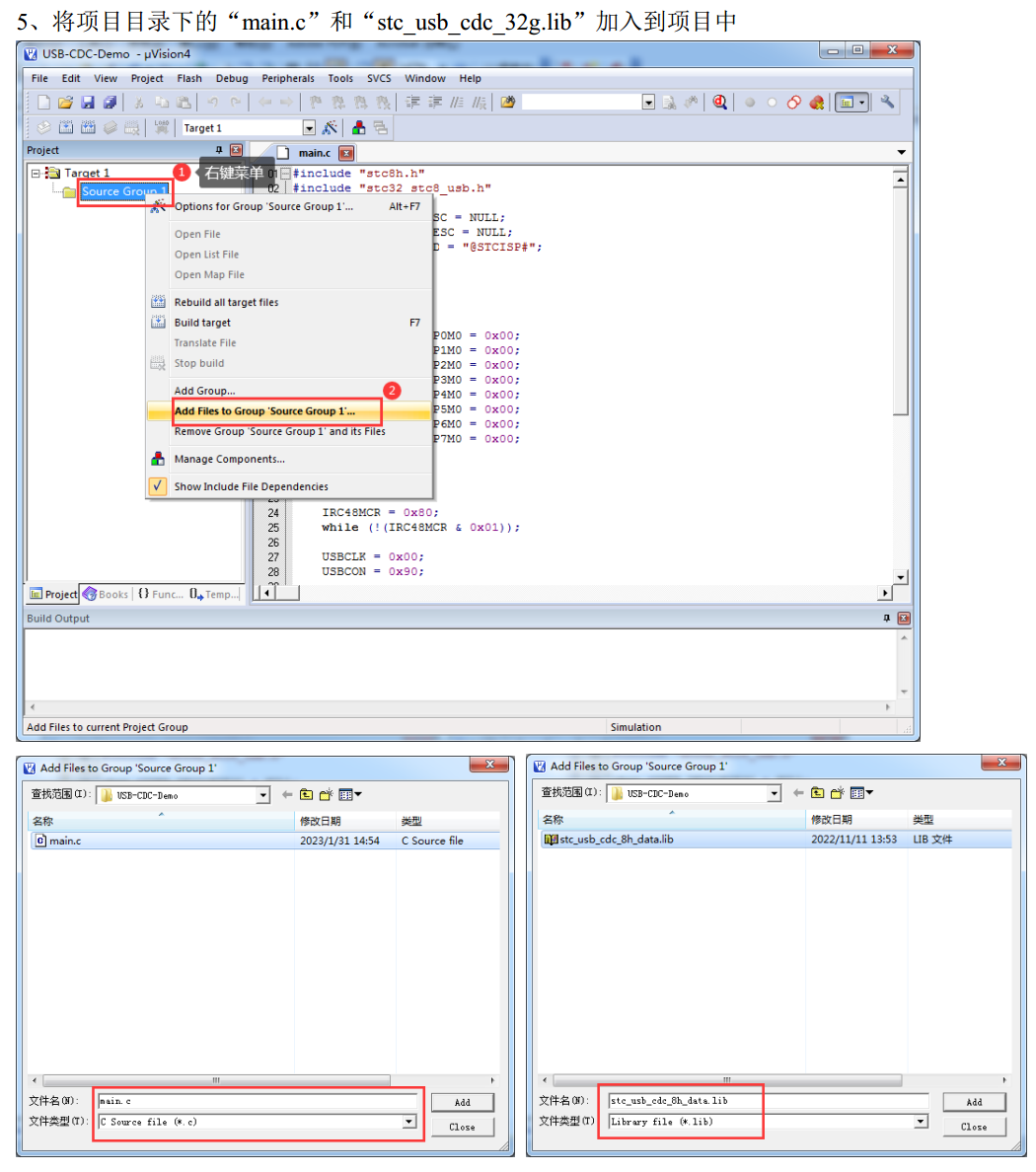Viewport: 1036px width, 1172px height.
Task: Open file type dropdown for Library file
Action: click(x=921, y=1121)
